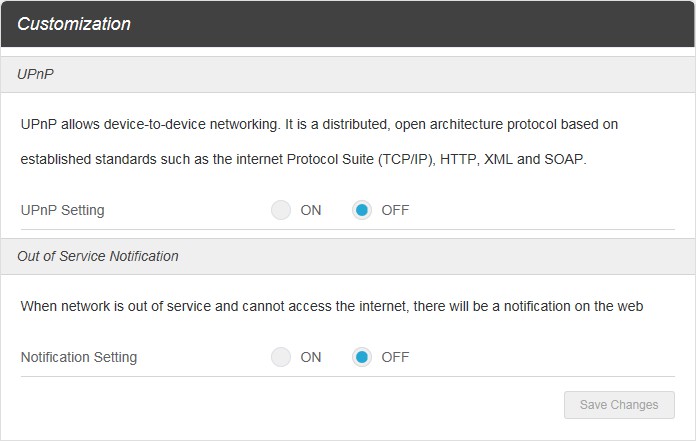Click the OFF text label beside UPnP Setting
The height and width of the screenshot is (441, 696).
[x=395, y=210]
